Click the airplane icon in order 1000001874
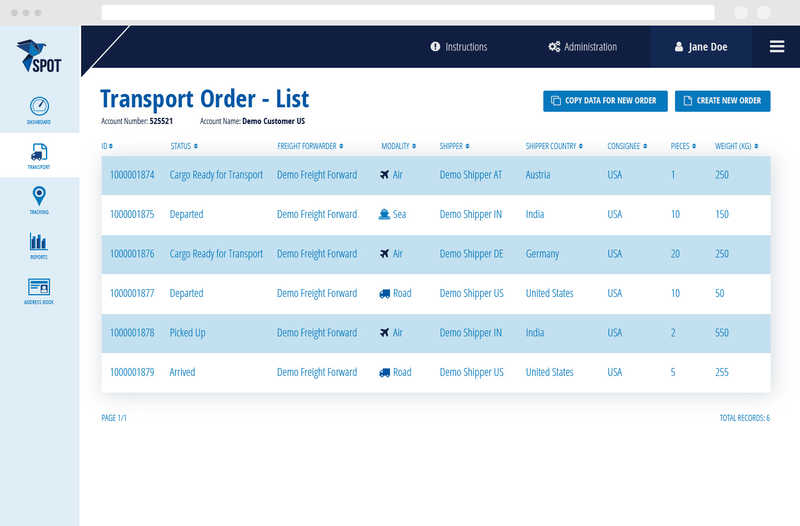 385,175
